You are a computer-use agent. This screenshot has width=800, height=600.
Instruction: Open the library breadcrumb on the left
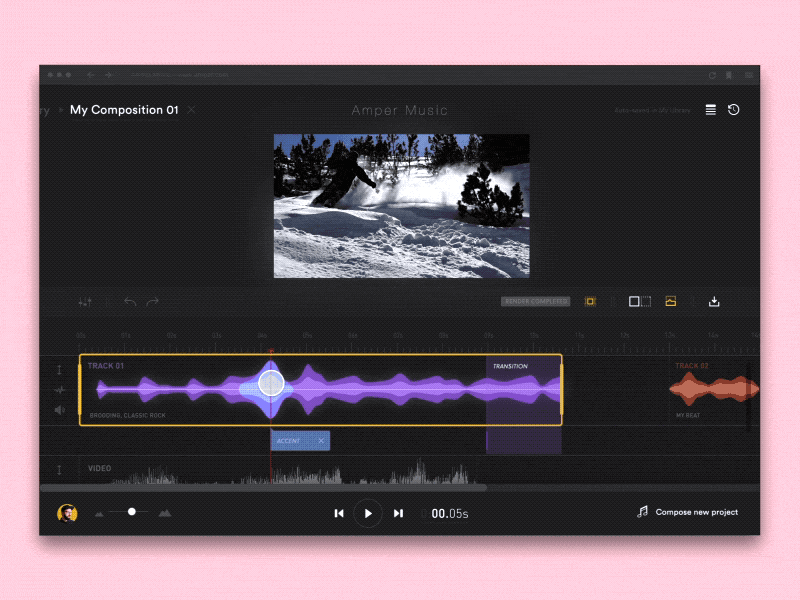pos(44,110)
